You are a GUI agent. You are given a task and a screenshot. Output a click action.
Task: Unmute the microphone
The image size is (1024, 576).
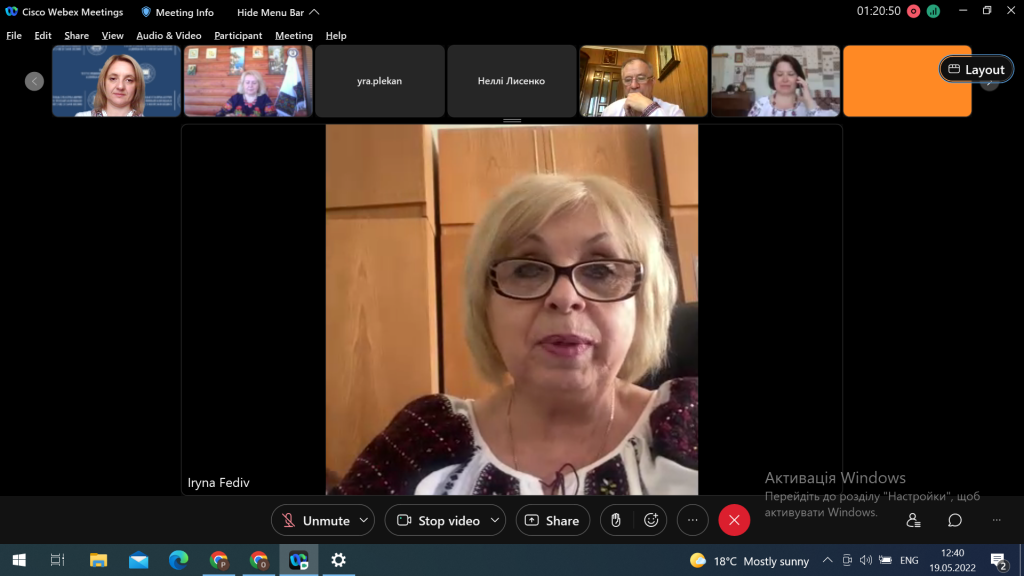coord(317,520)
